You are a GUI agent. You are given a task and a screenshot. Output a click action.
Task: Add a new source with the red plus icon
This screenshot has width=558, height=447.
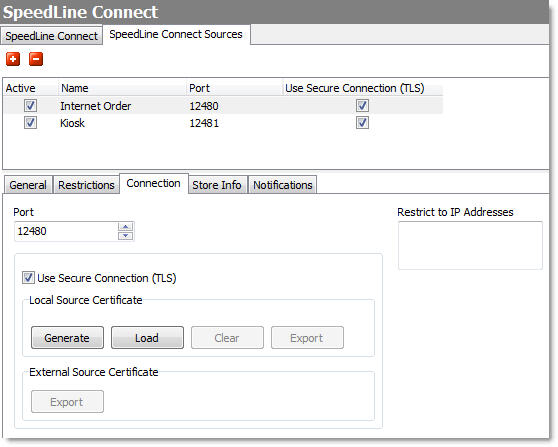13,59
